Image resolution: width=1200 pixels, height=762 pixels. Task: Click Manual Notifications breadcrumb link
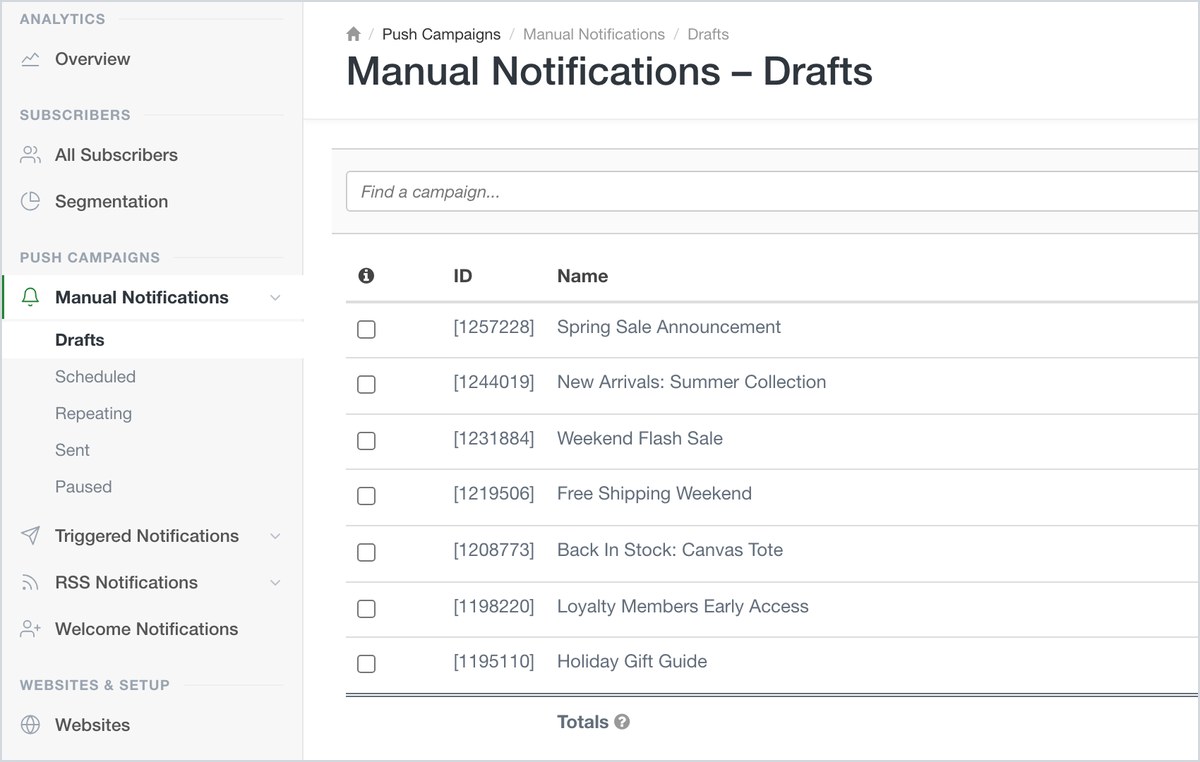(594, 34)
